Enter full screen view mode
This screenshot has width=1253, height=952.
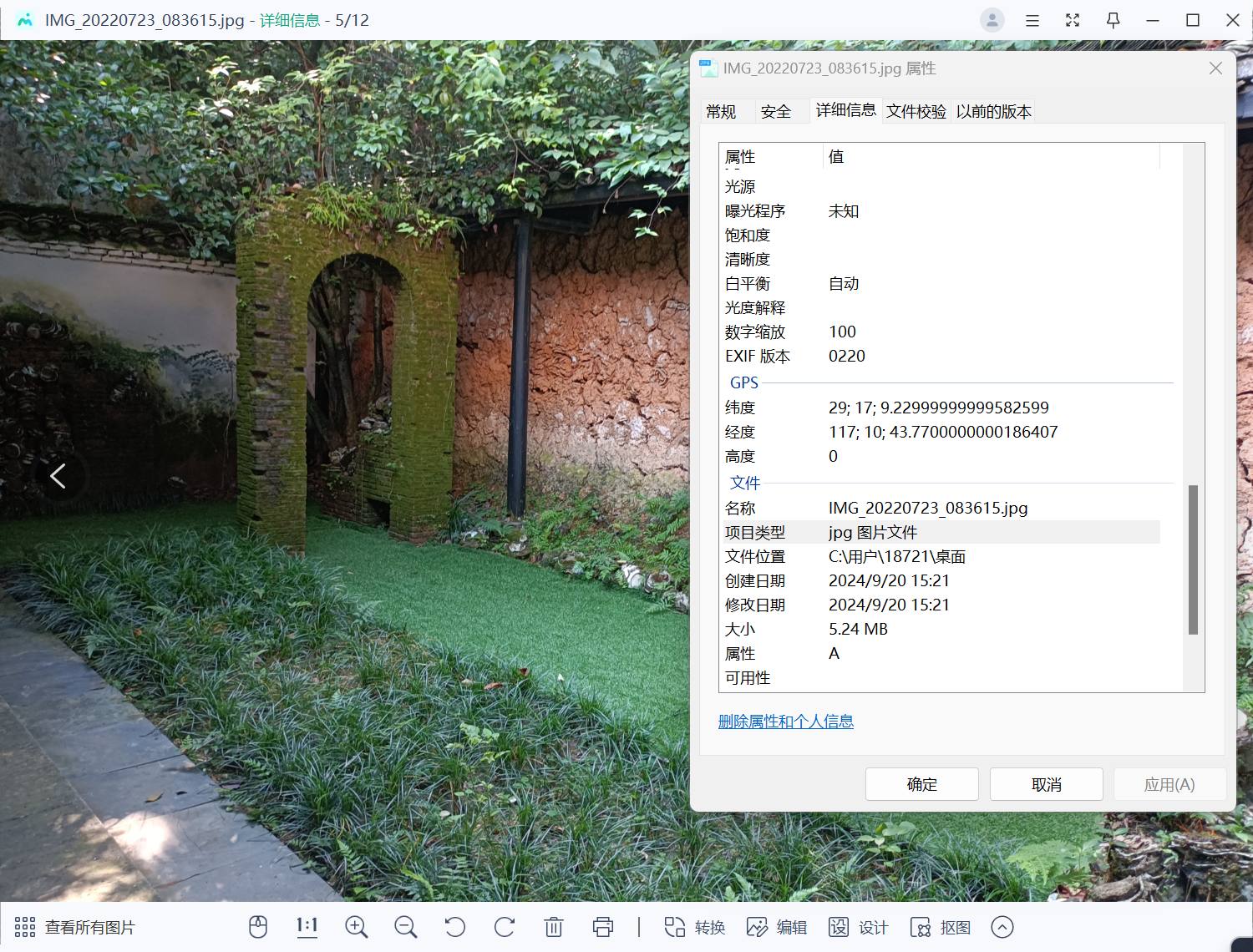[x=1073, y=20]
